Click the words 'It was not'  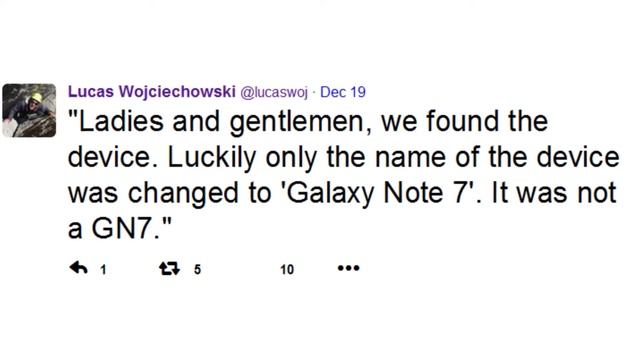554,193
